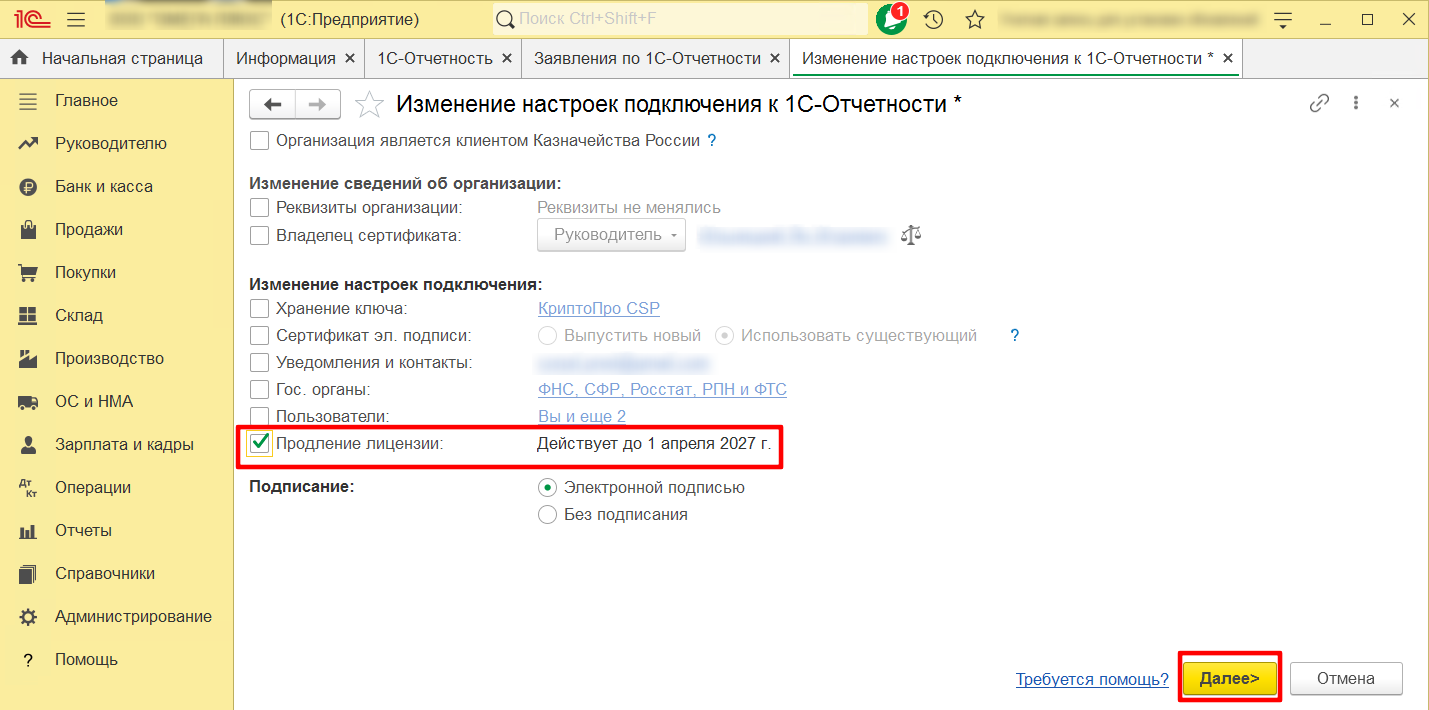1429x710 pixels.
Task: Close Изменение настроек подключения tab
Action: 1228,59
